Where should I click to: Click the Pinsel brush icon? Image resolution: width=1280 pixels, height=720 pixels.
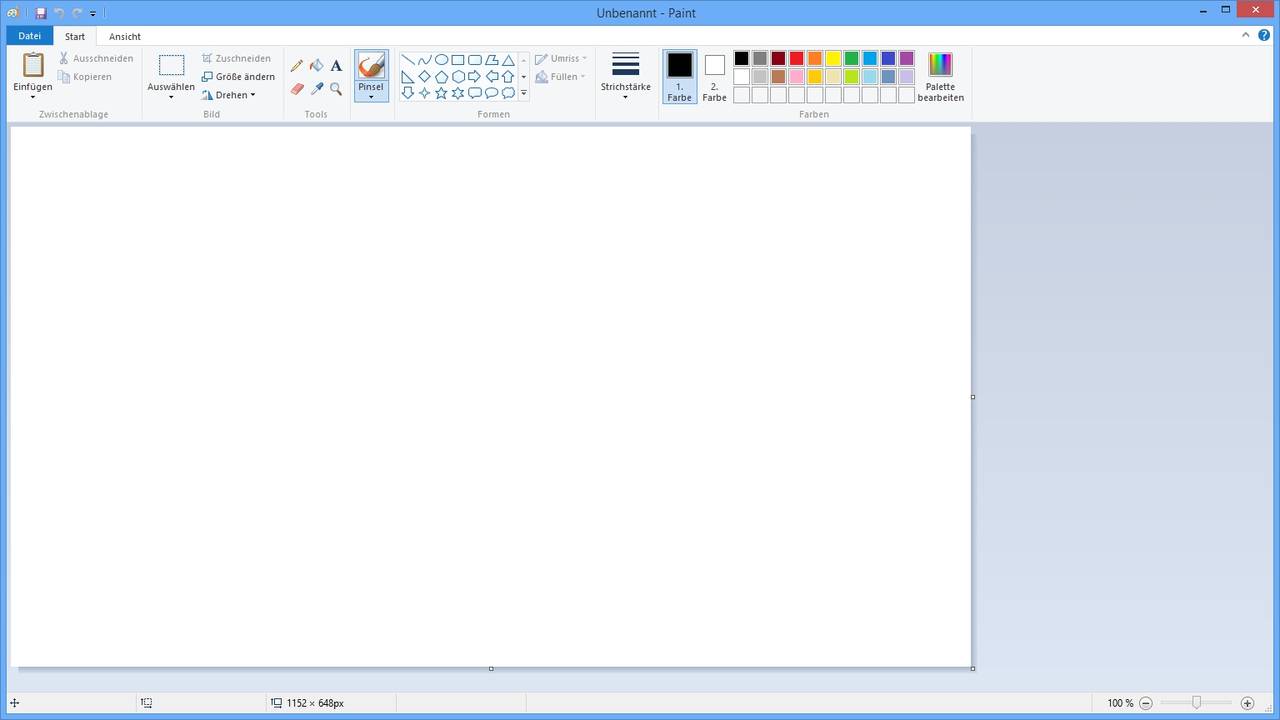371,65
